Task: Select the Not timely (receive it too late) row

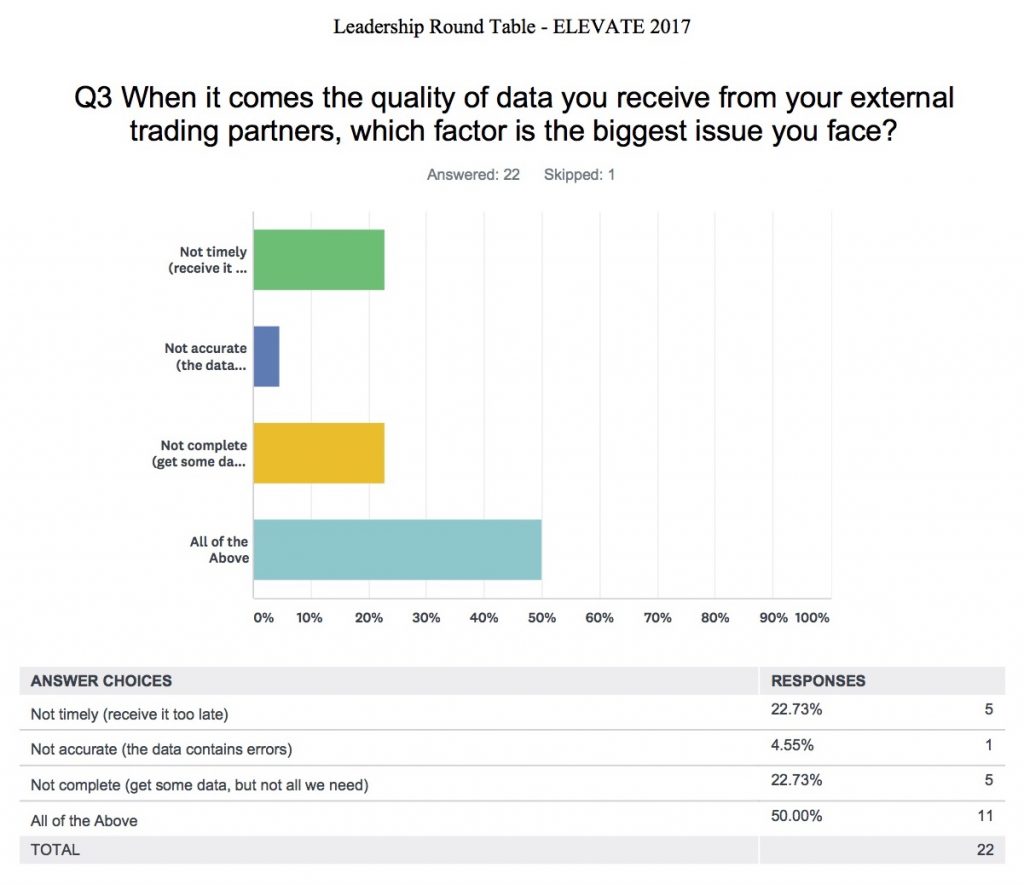Action: (512, 713)
